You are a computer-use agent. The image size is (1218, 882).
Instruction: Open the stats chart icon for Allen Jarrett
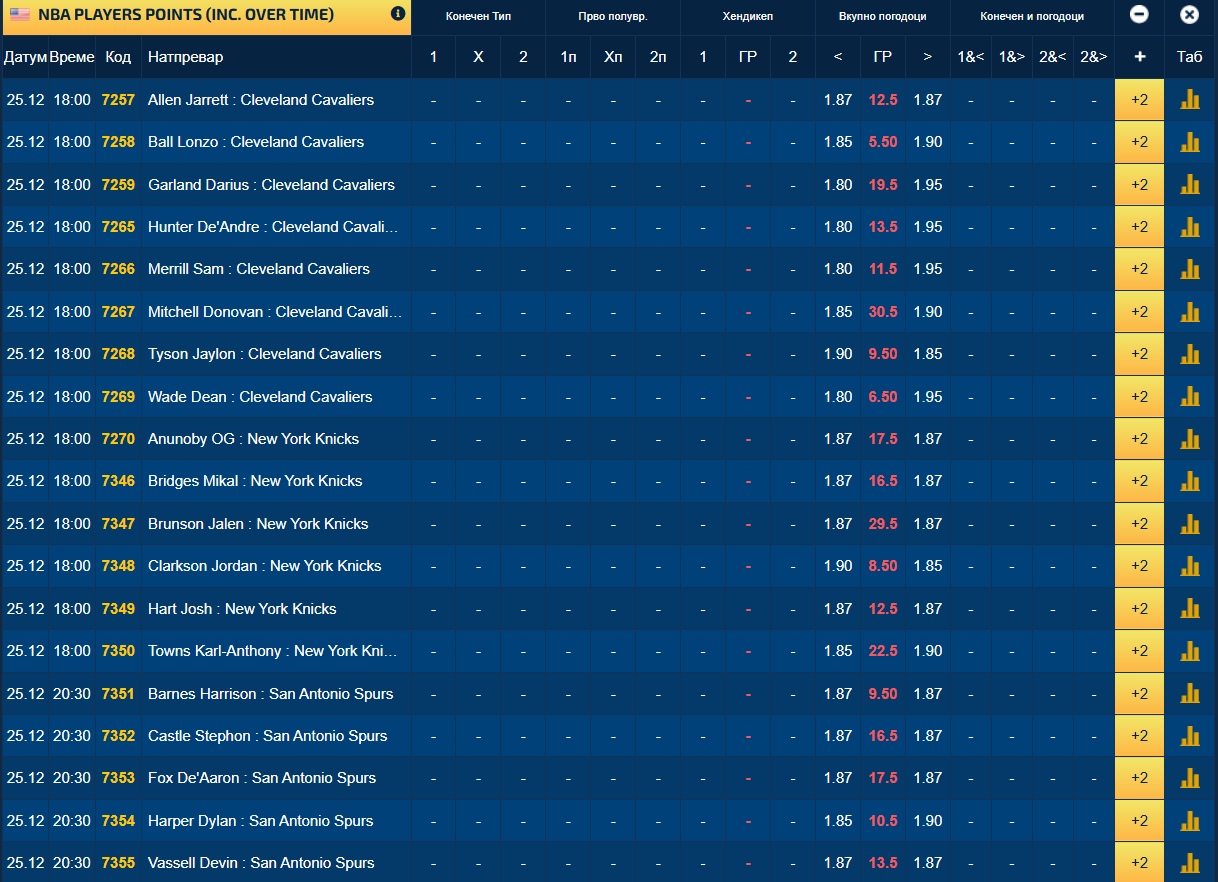[x=1190, y=100]
